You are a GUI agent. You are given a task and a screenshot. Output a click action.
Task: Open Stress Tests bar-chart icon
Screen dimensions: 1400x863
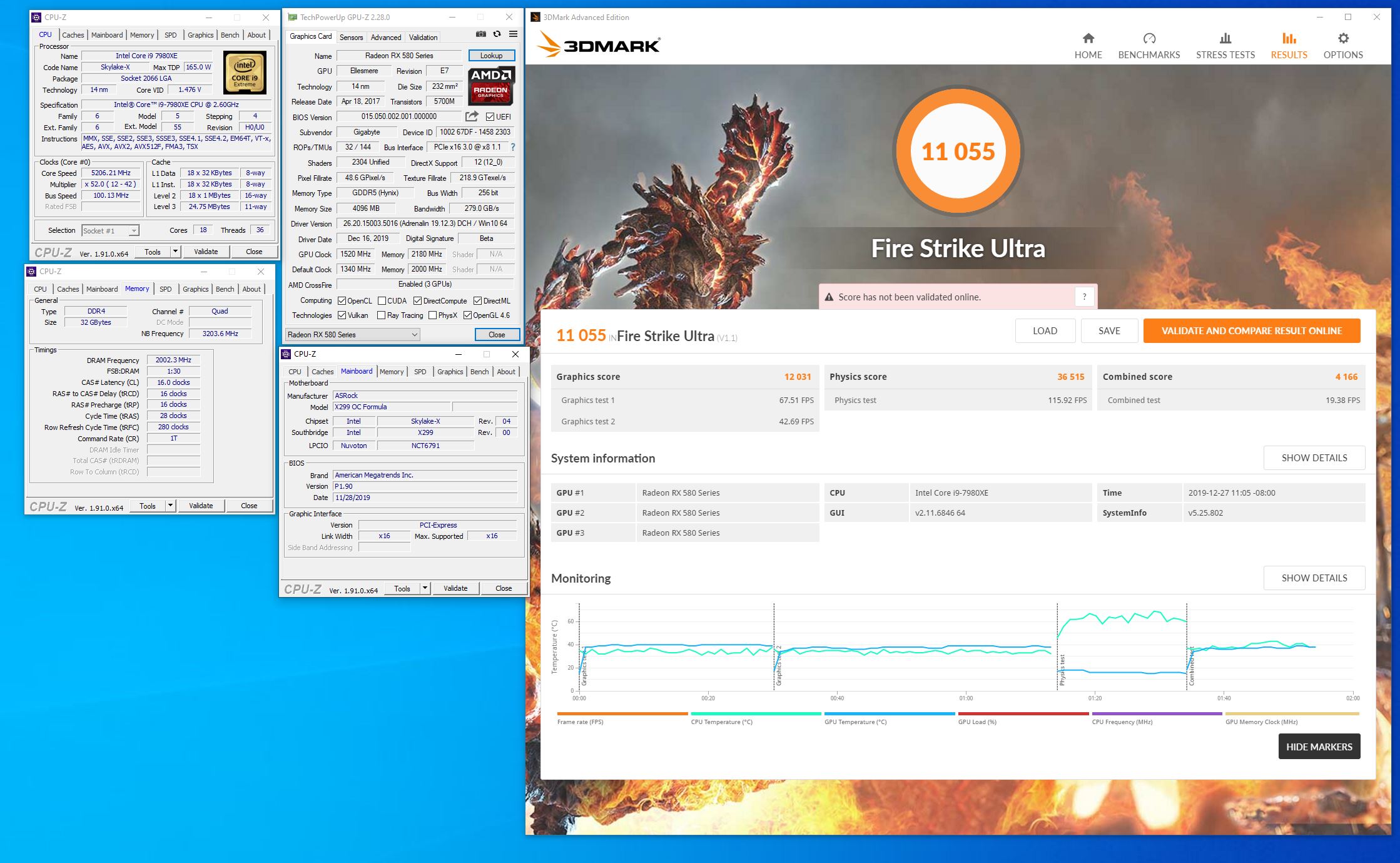click(1225, 38)
